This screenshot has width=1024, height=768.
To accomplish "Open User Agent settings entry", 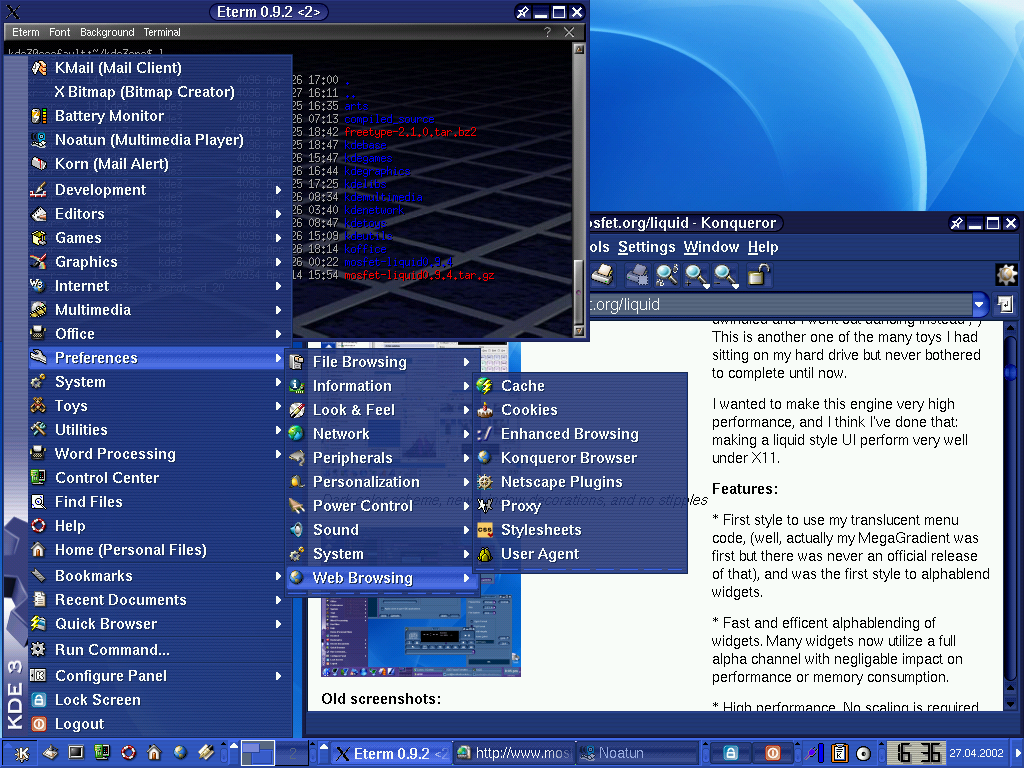I will (581, 554).
